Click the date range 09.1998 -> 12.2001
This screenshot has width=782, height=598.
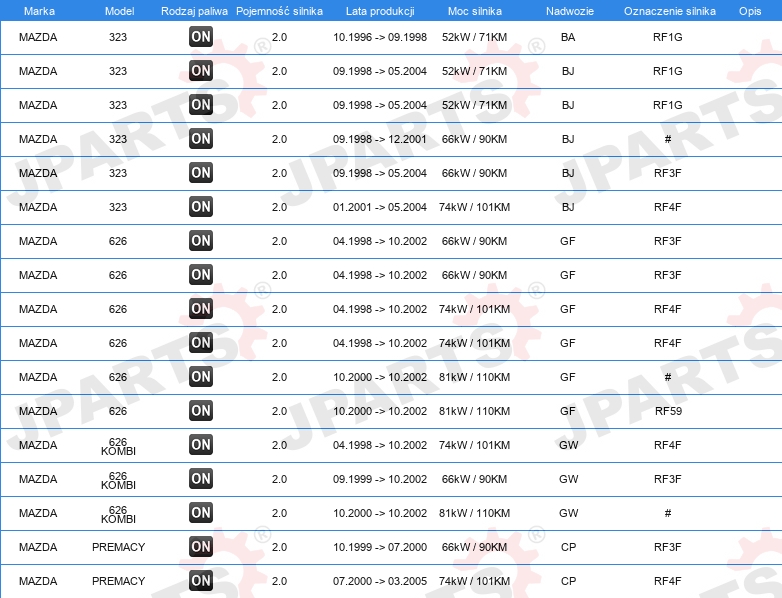(380, 139)
